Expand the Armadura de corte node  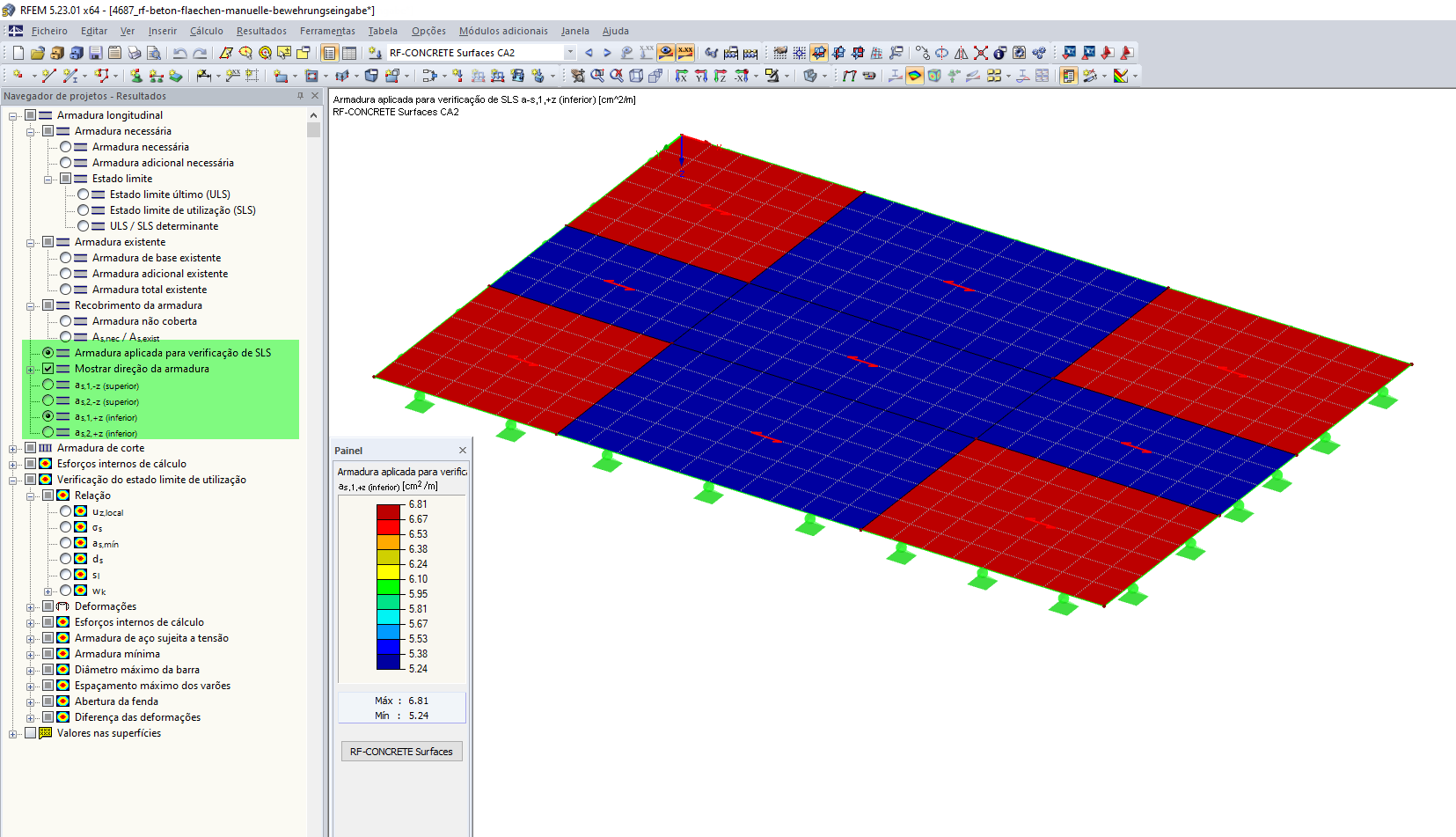(x=13, y=448)
